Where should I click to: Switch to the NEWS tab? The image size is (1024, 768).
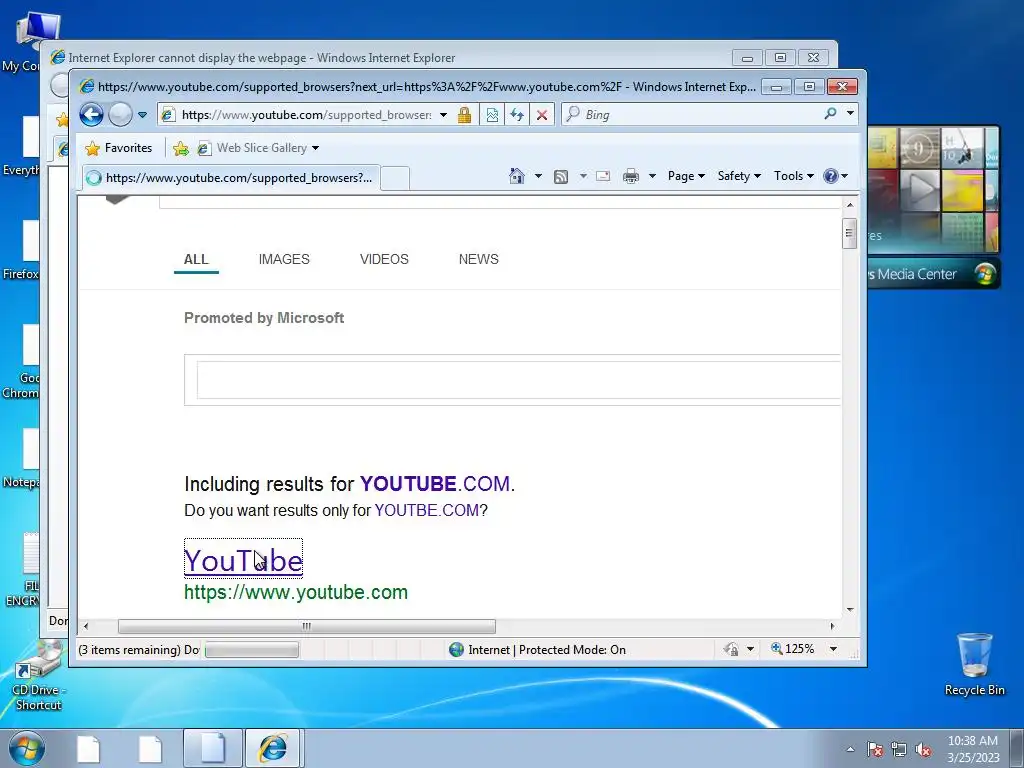pos(479,259)
